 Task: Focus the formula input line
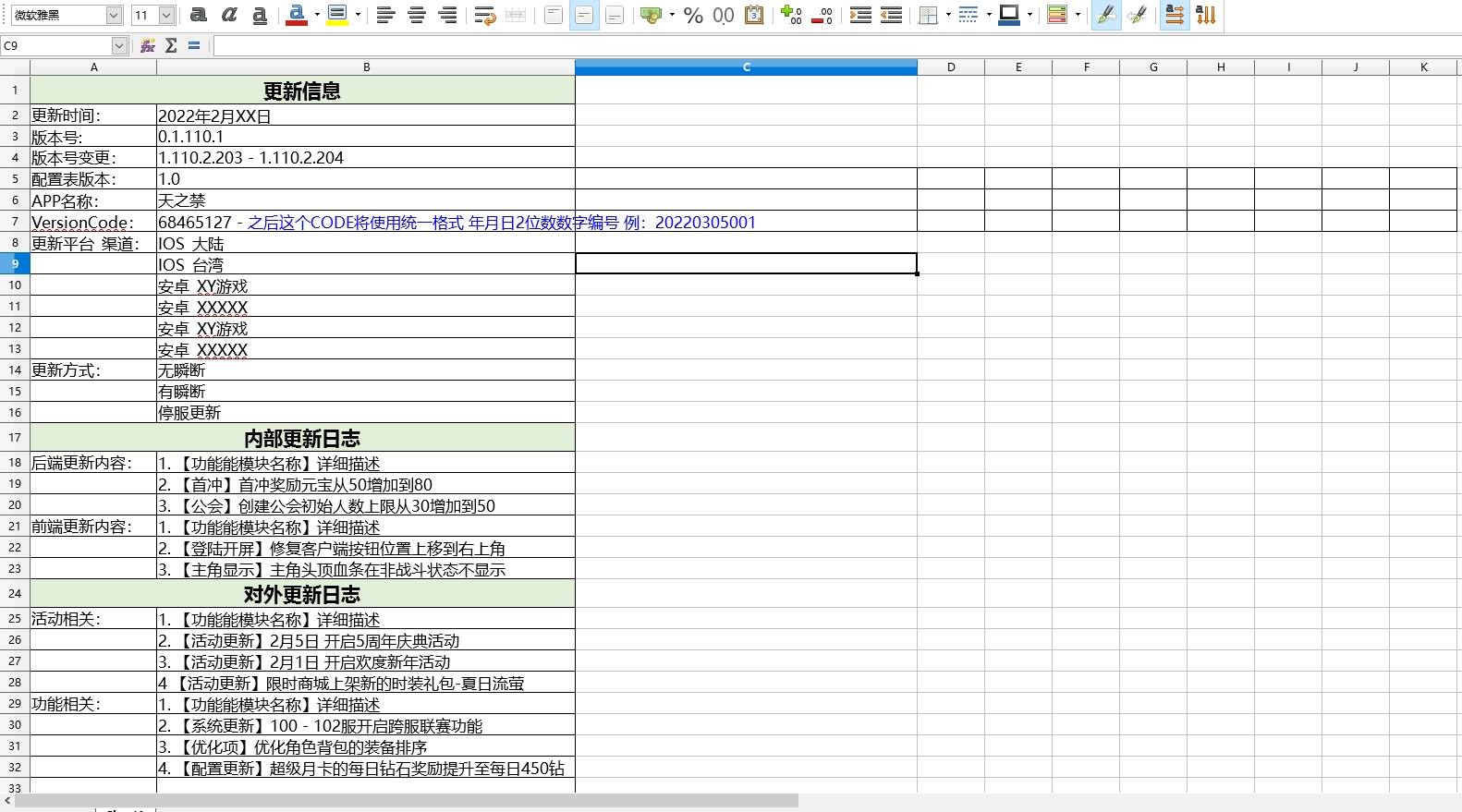click(836, 45)
